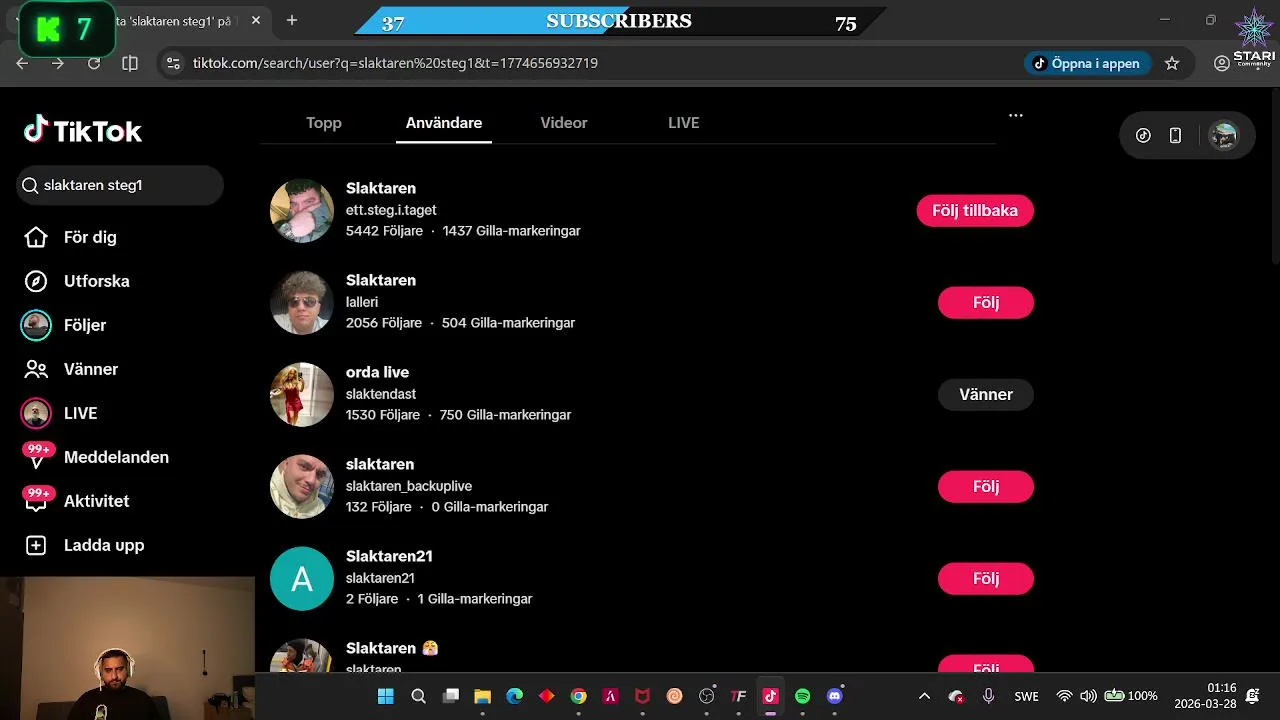
Task: Click the TikTok coins icon in top-right pill
Action: point(1143,136)
